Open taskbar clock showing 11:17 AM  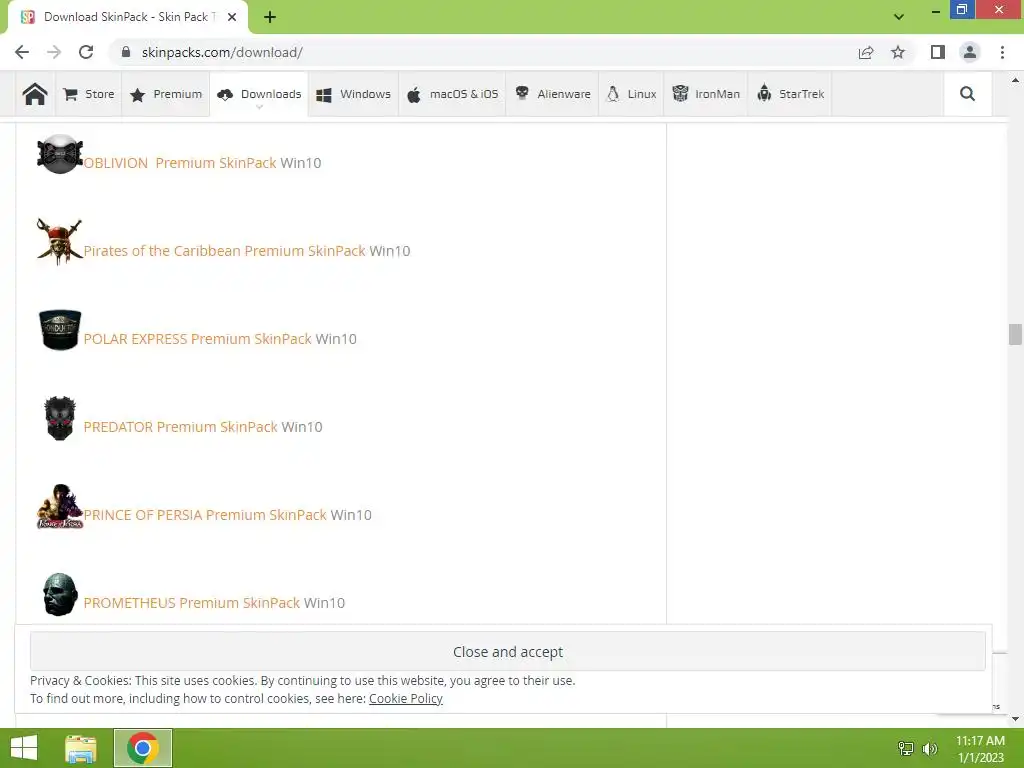pos(980,748)
